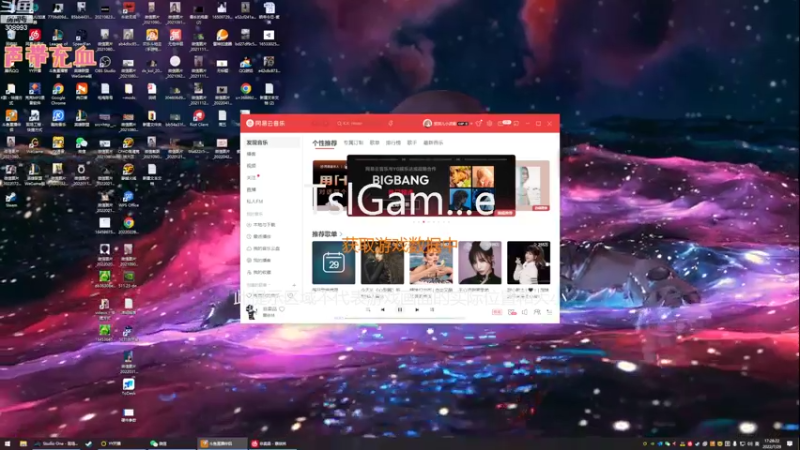
Task: Select 专属定制 tab
Action: pyautogui.click(x=353, y=143)
